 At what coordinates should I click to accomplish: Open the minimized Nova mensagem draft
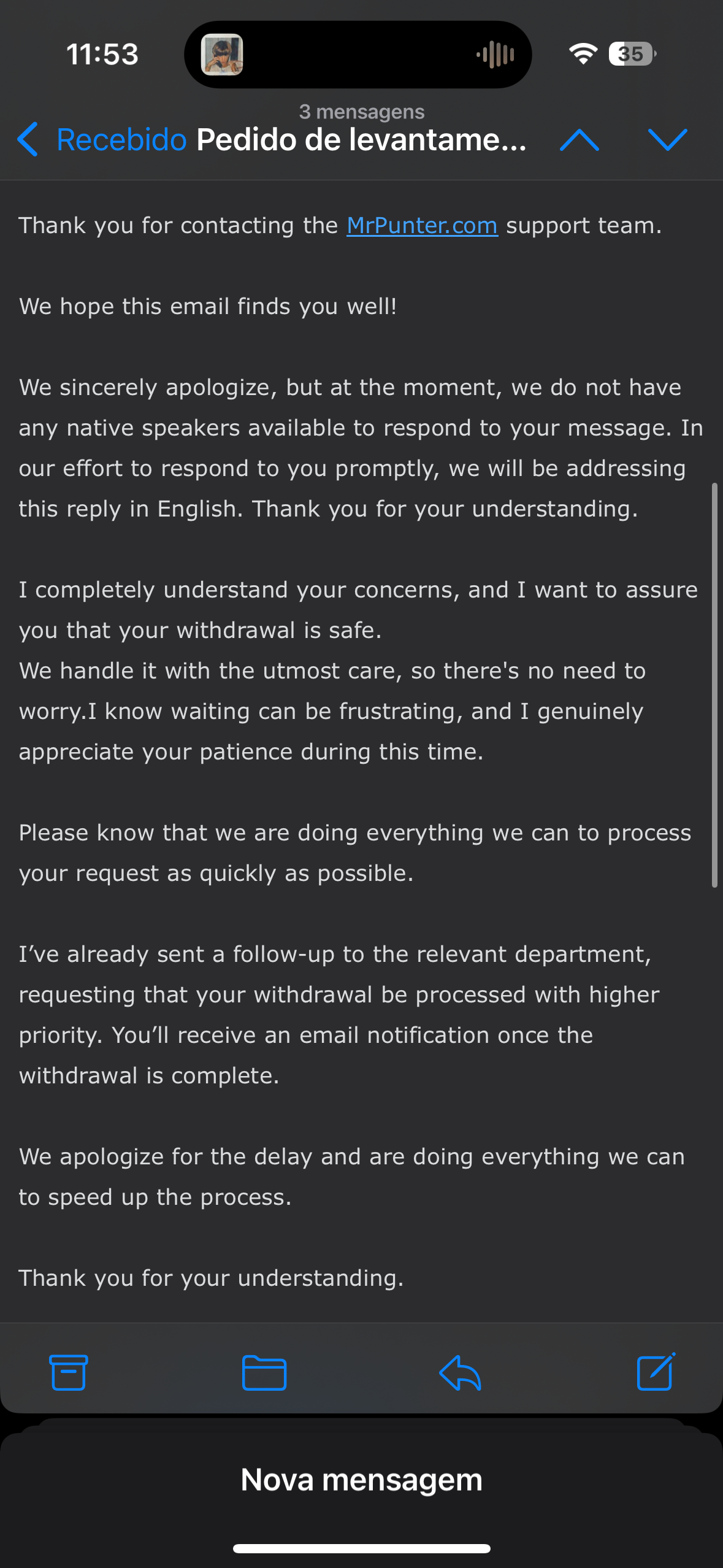(361, 1480)
